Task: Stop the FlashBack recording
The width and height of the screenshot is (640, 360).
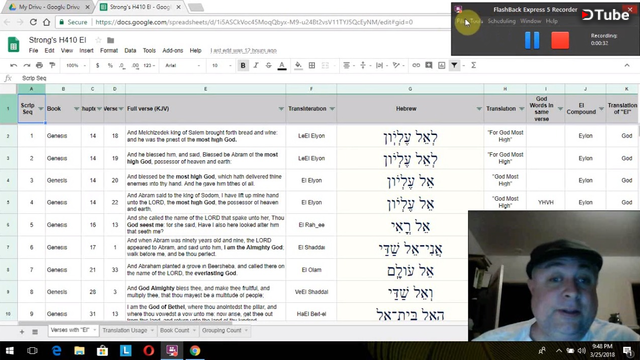Action: click(560, 41)
